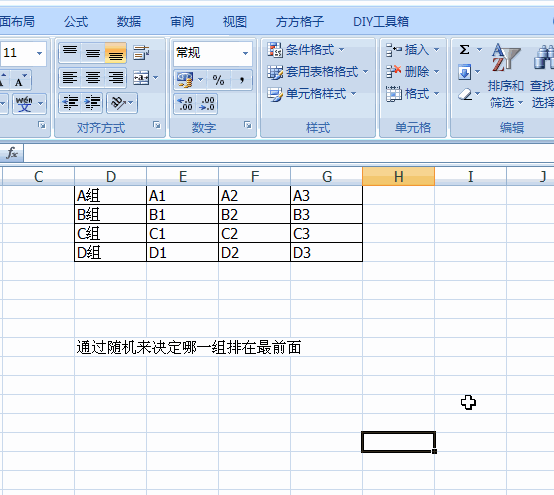This screenshot has width=554, height=495.
Task: Click the wrap text icon
Action: (141, 53)
